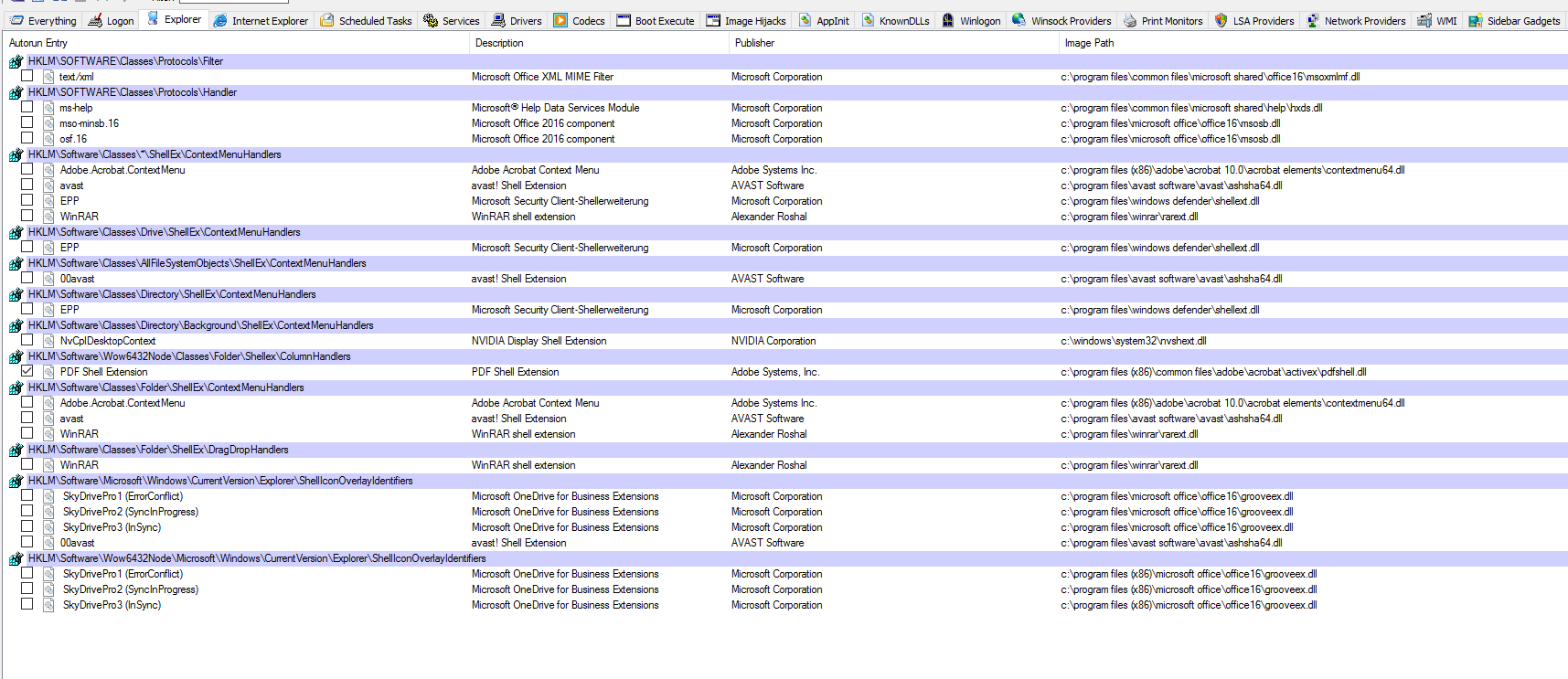Click the LSA Providers shield icon
The width and height of the screenshot is (1568, 679).
point(1221,20)
